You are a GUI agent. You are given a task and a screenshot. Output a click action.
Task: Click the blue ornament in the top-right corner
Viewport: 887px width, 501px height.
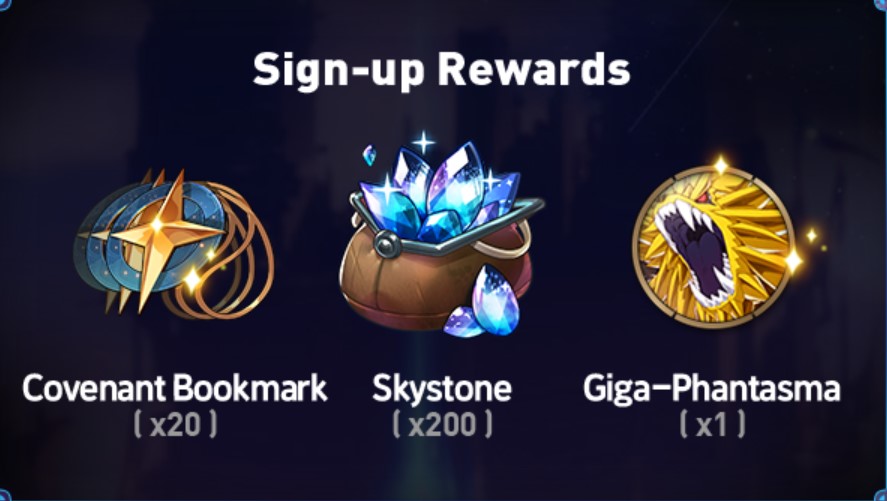881,5
